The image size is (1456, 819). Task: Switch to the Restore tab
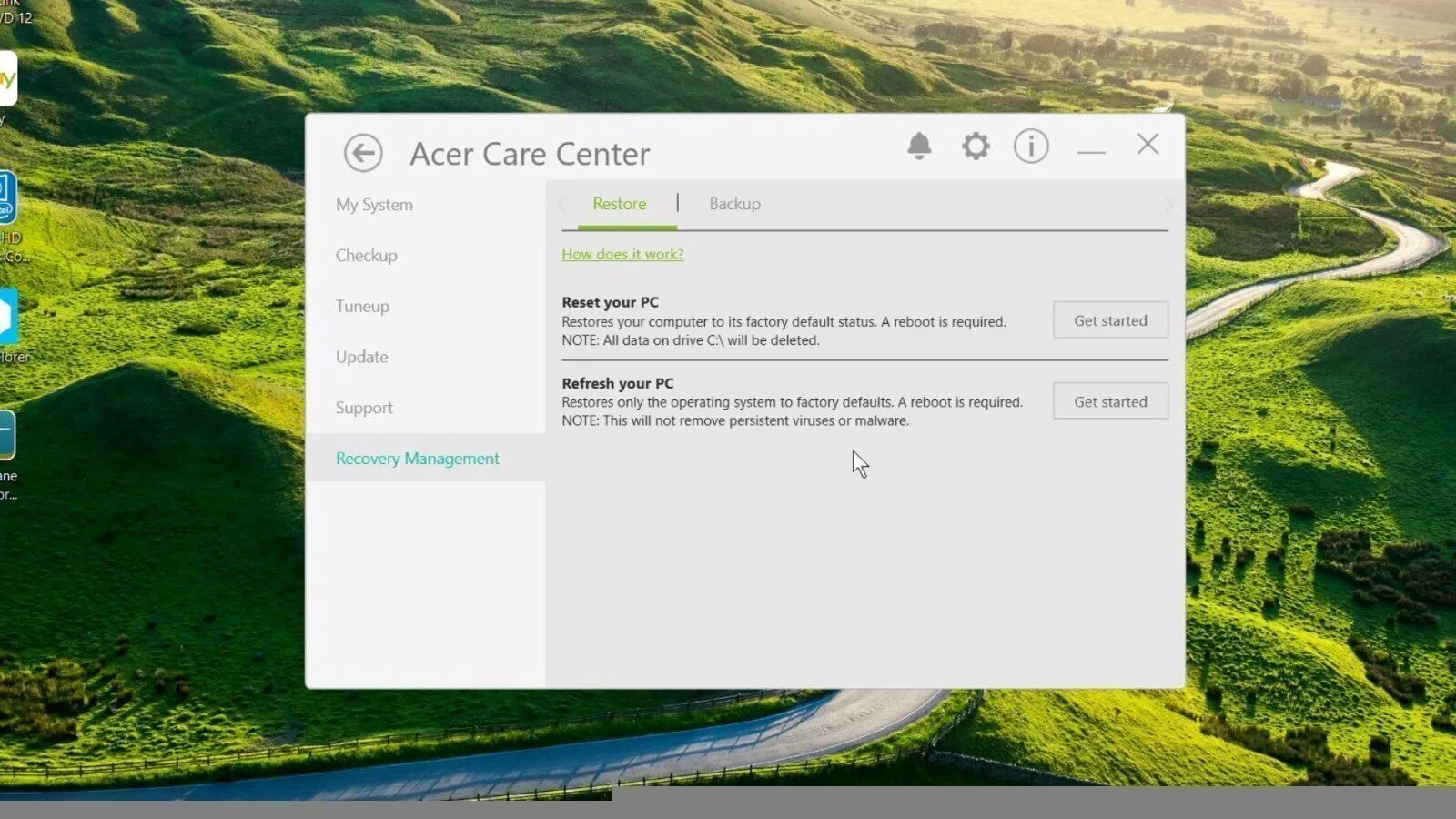619,204
